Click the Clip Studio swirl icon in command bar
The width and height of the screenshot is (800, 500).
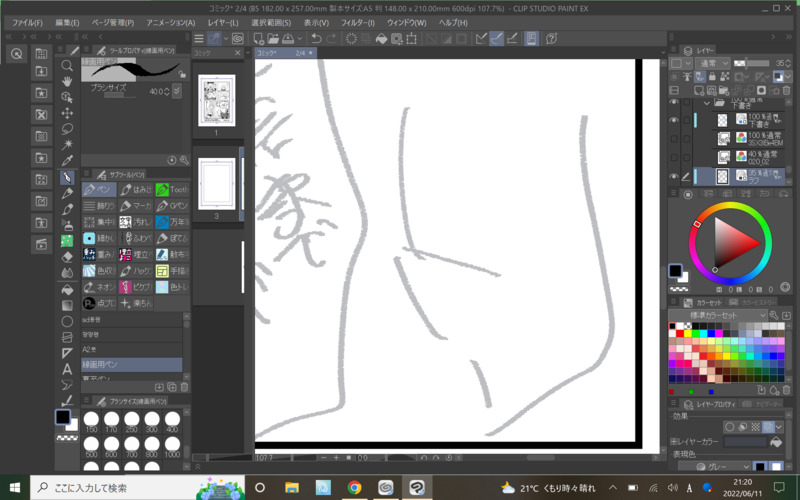(238, 38)
